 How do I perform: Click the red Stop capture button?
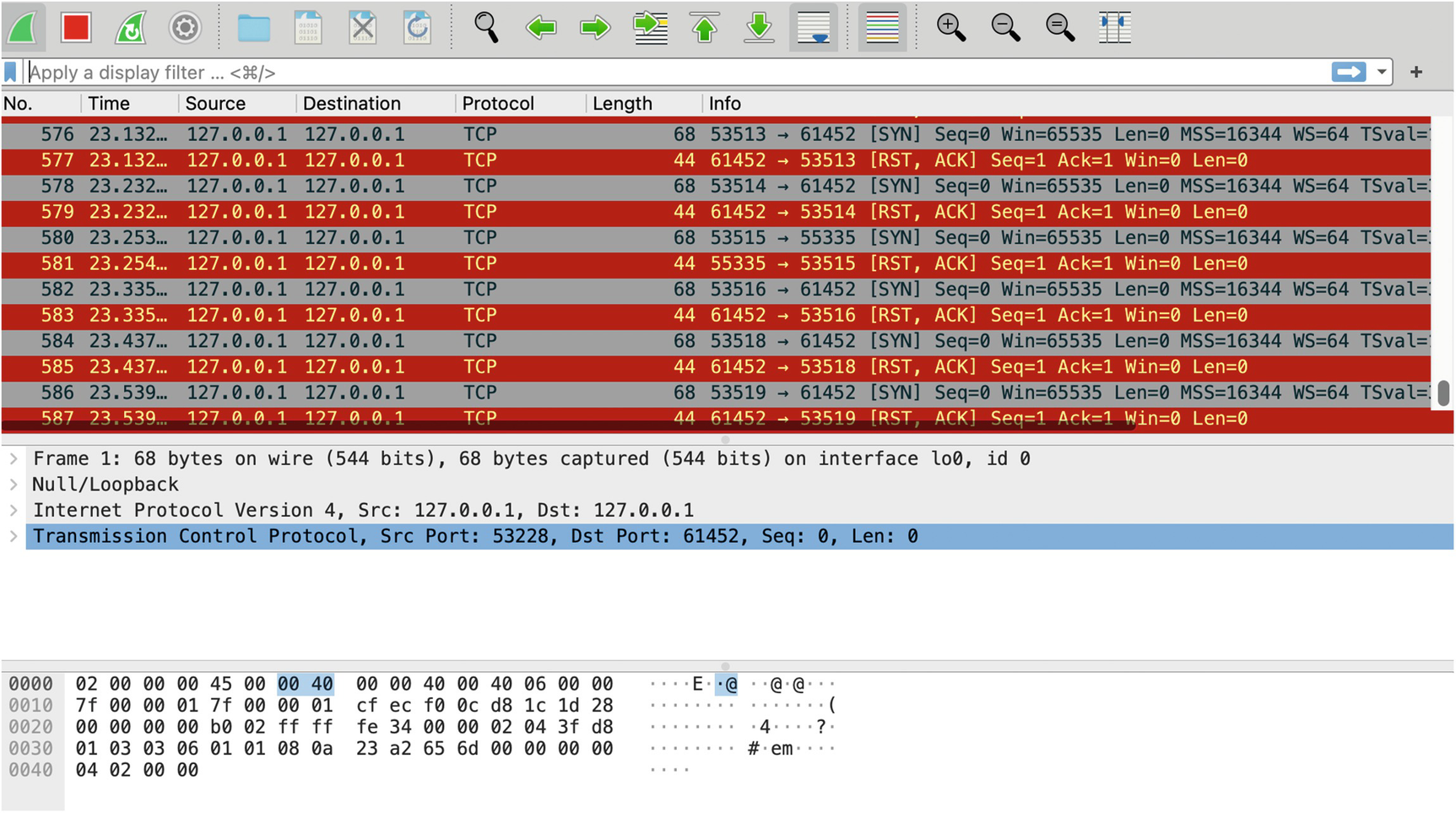[x=76, y=28]
